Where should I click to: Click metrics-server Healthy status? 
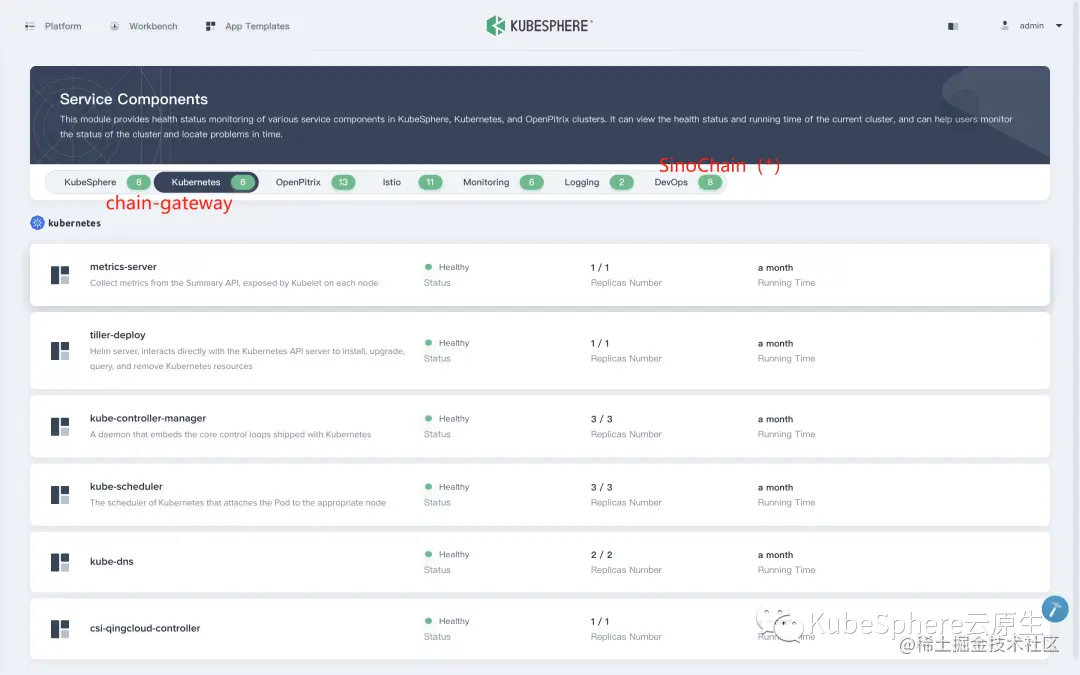coord(447,267)
